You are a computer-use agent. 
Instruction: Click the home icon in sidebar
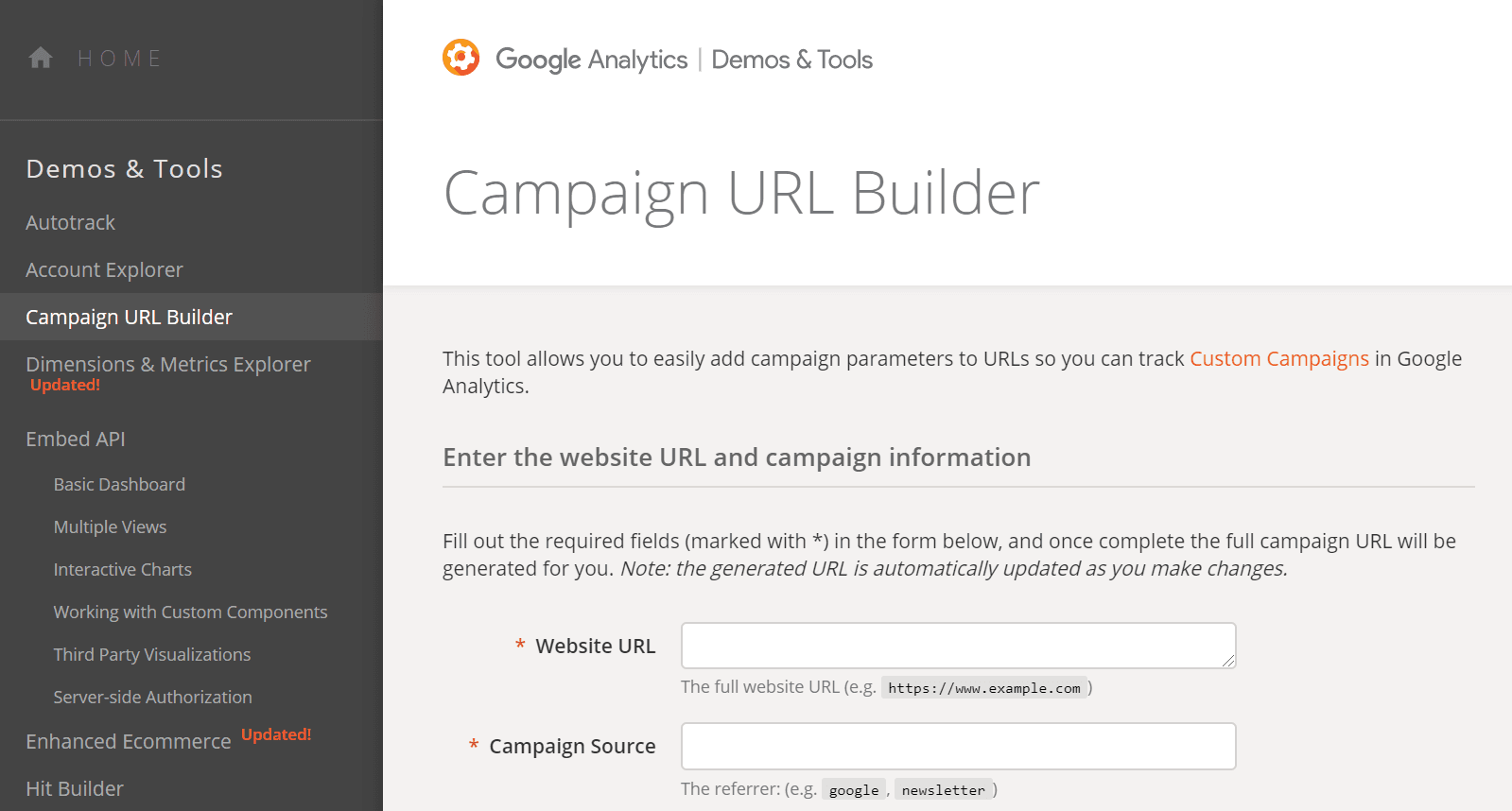point(41,59)
